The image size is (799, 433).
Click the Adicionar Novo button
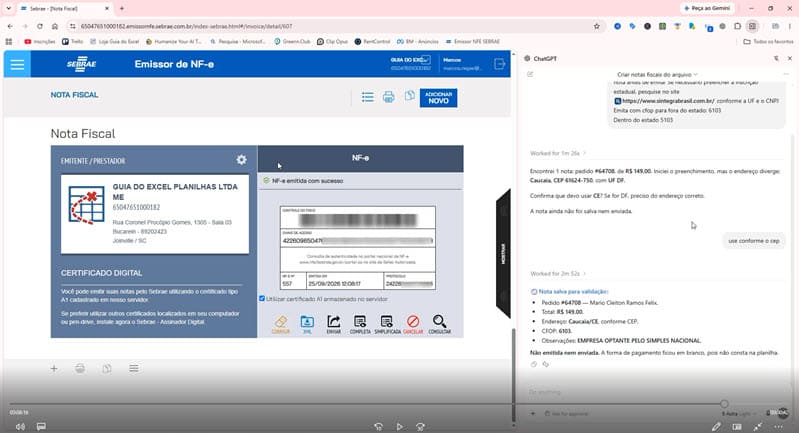click(x=438, y=98)
